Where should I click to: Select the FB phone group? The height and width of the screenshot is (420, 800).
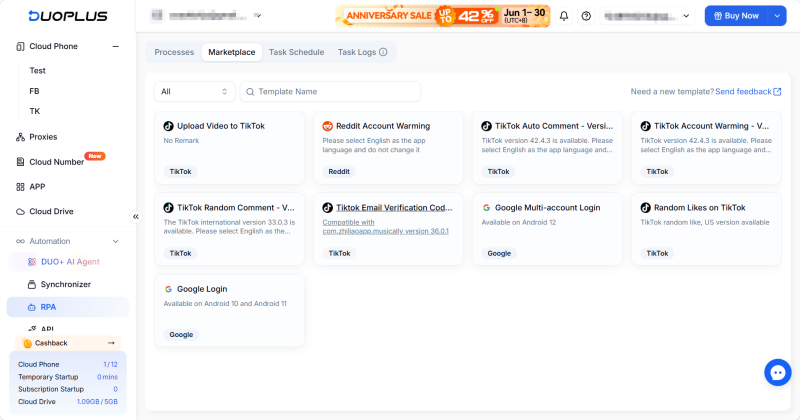click(x=34, y=91)
